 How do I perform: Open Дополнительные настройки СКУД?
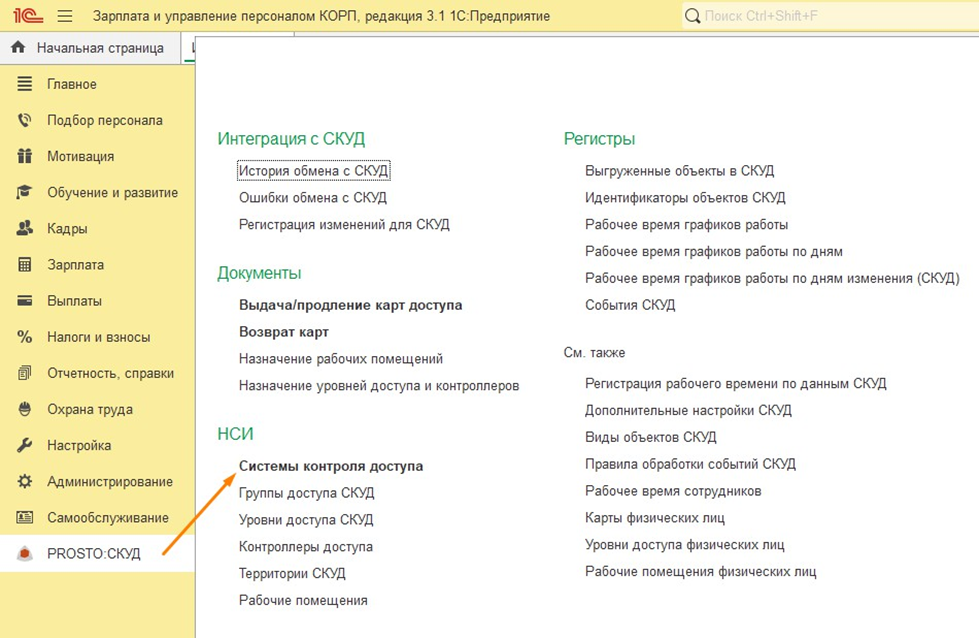click(x=688, y=410)
